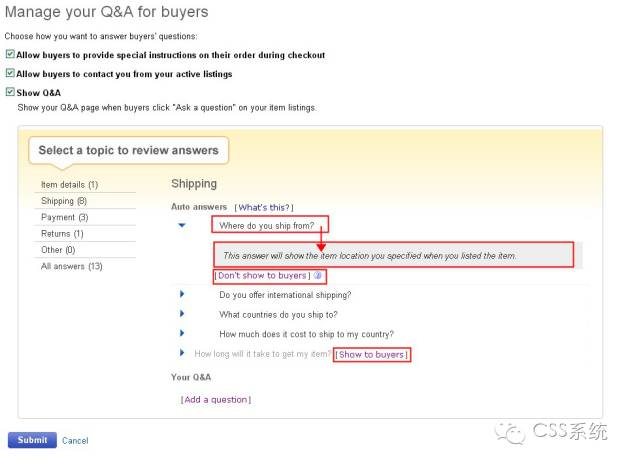Click the Cancel link

(x=75, y=441)
